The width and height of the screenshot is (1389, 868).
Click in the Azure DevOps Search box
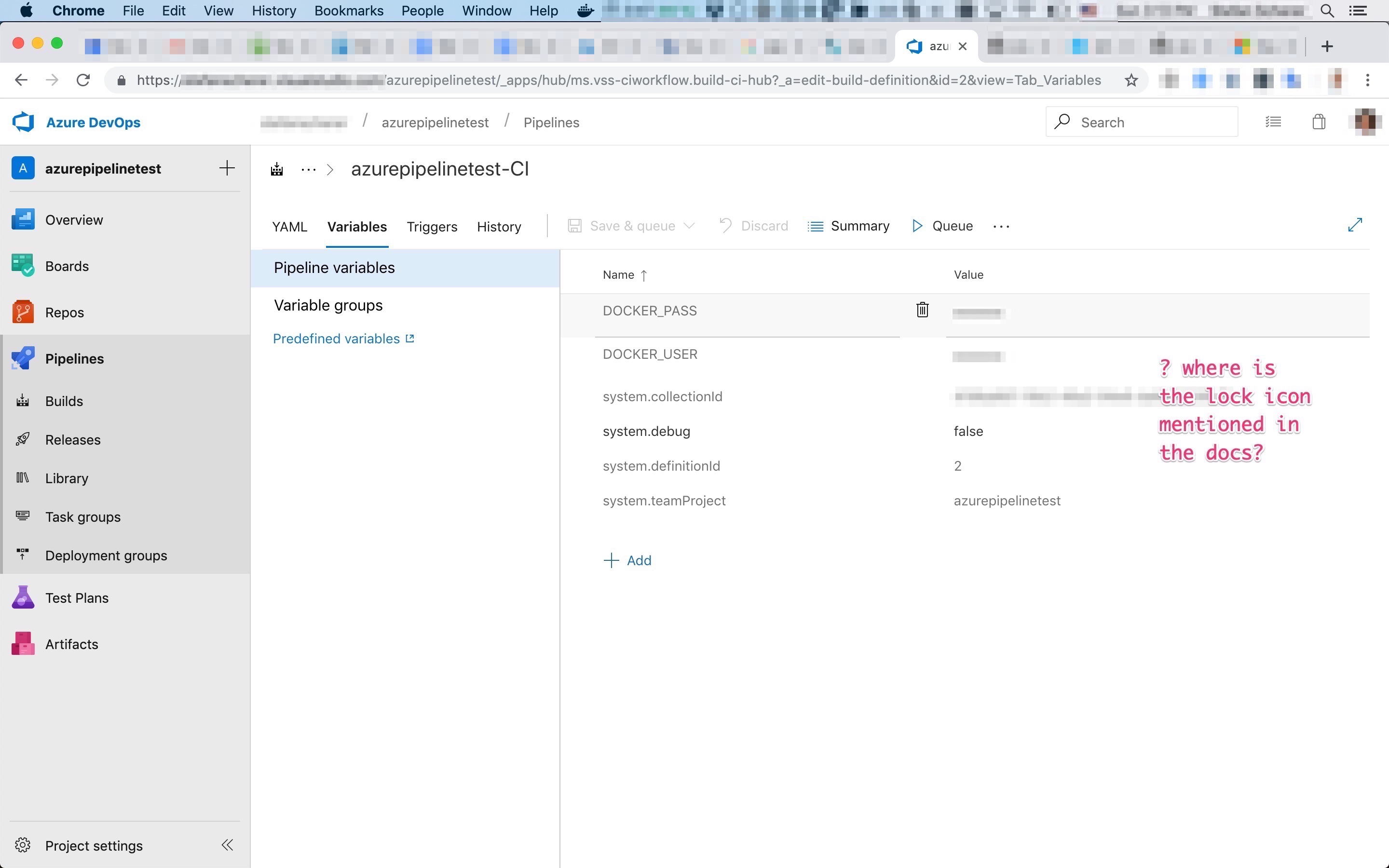tap(1142, 122)
